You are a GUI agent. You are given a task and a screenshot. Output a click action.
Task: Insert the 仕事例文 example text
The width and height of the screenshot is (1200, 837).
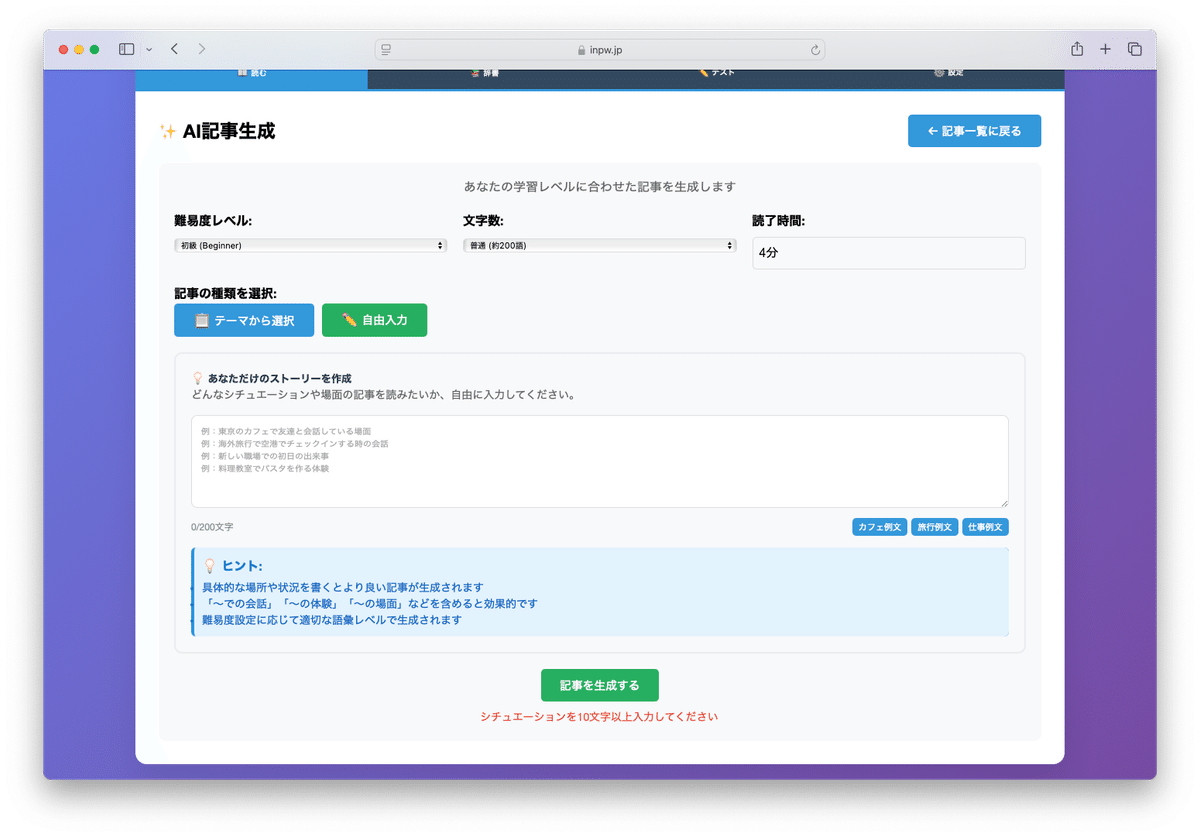[984, 526]
